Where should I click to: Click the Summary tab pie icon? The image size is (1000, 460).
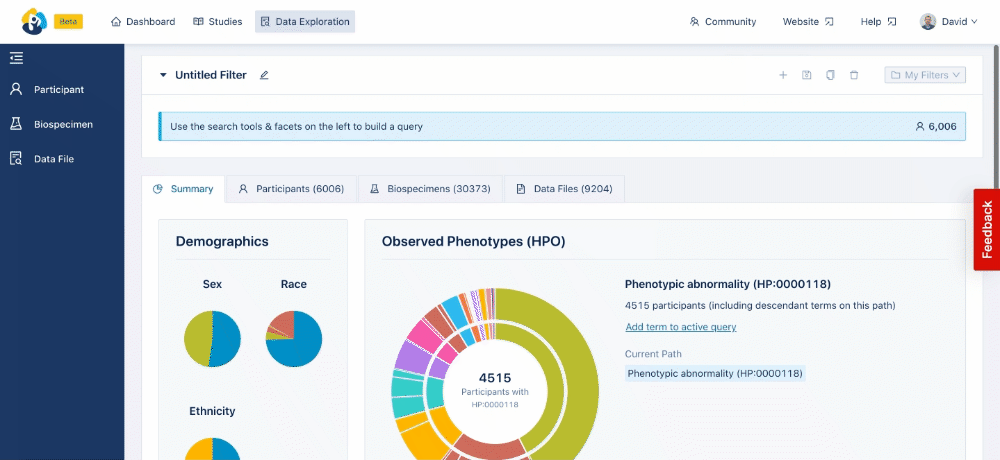click(x=158, y=189)
